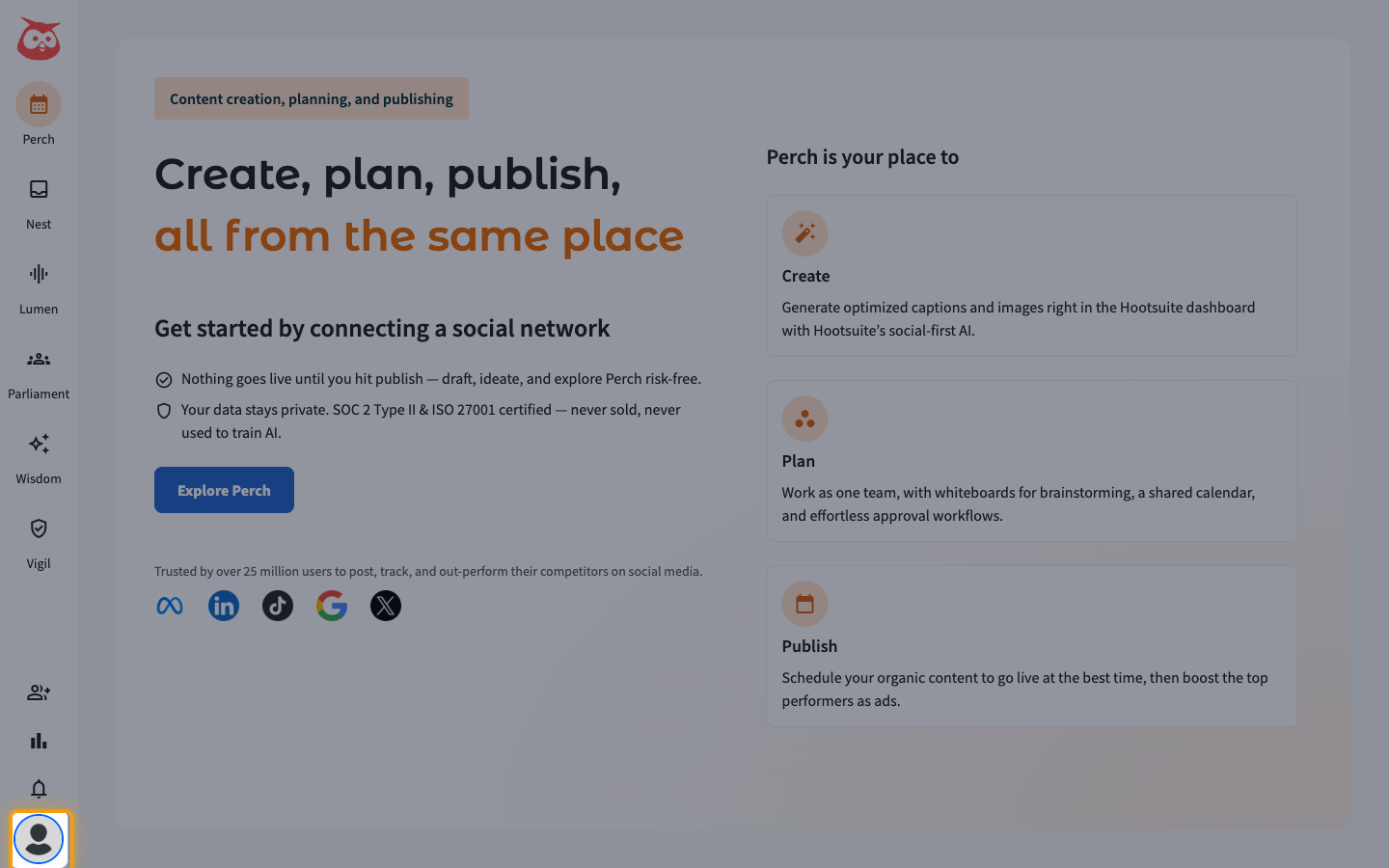
Task: Click the 'Generate optimized captions' description
Action: [1019, 319]
